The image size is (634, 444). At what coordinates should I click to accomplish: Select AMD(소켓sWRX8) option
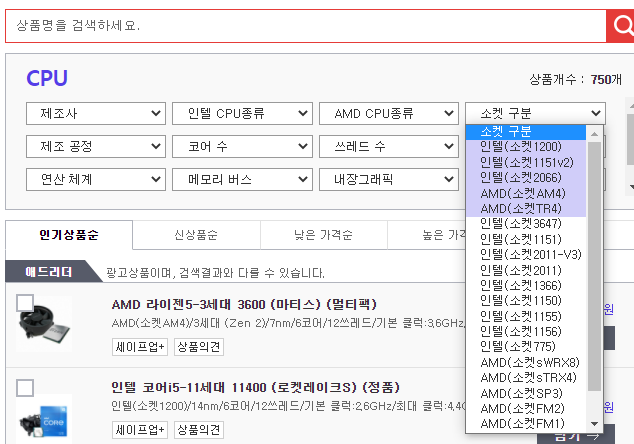526,362
